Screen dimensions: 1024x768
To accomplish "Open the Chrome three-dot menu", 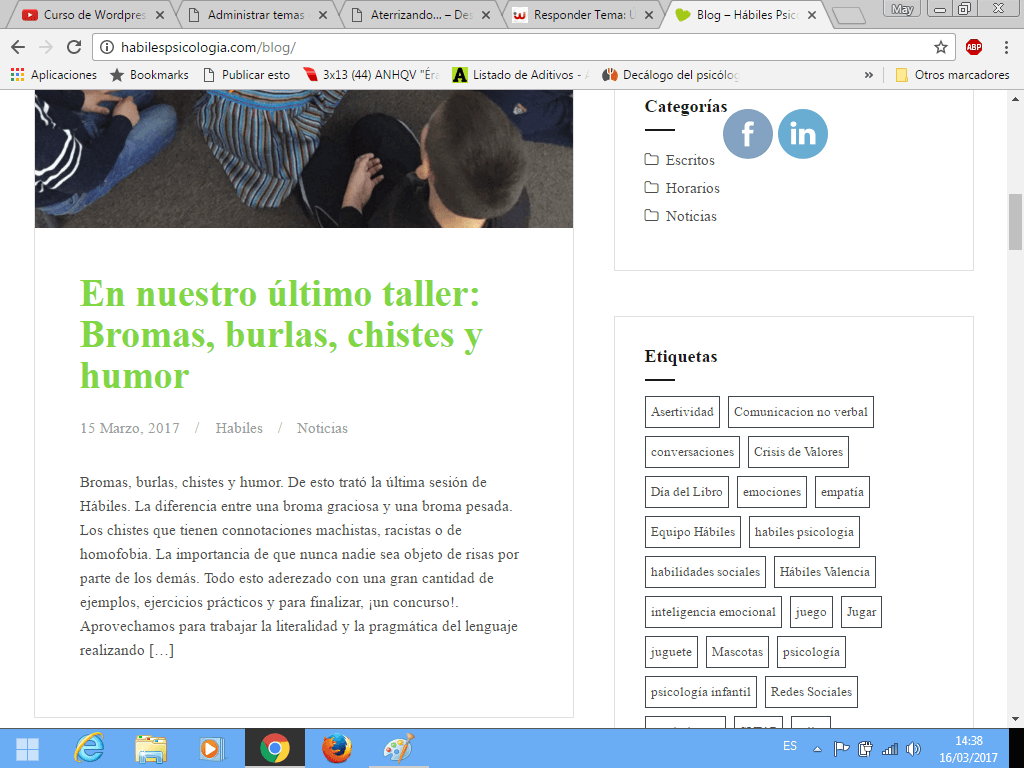I will click(1006, 47).
